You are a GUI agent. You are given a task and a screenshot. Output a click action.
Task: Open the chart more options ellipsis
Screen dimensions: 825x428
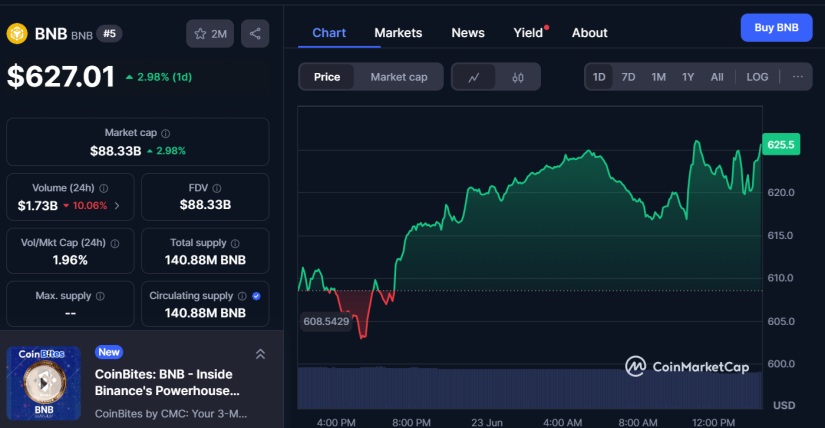(x=798, y=77)
